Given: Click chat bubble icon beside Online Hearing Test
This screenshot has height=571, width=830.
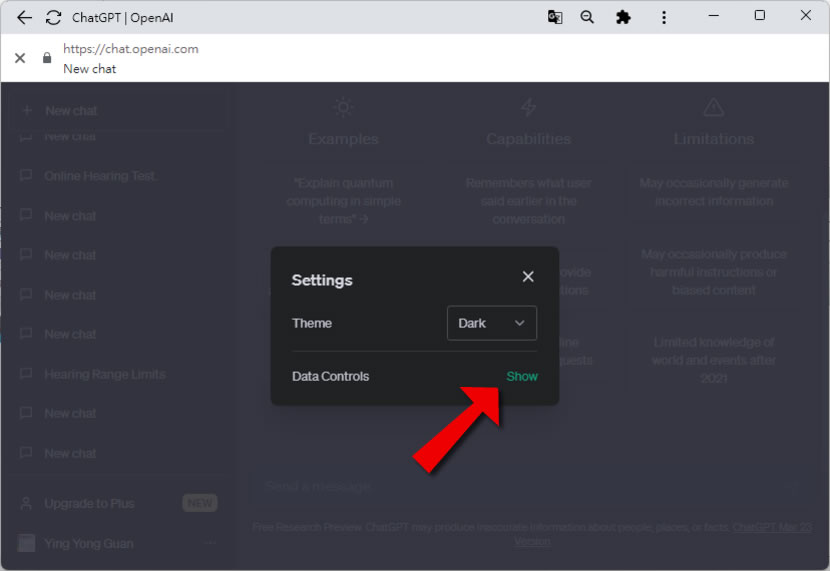Looking at the screenshot, I should point(26,175).
